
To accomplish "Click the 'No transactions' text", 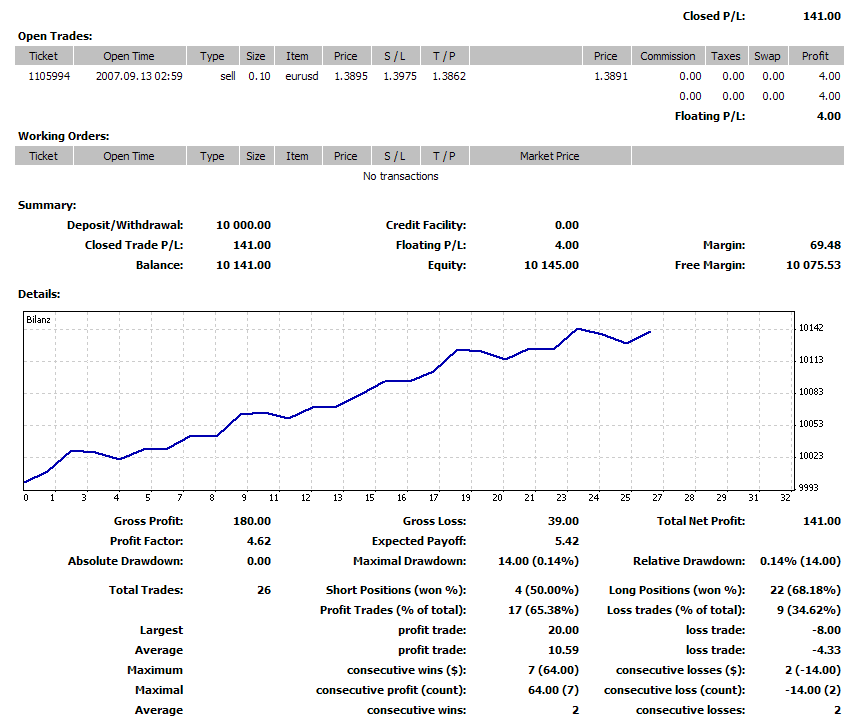I will click(x=400, y=176).
